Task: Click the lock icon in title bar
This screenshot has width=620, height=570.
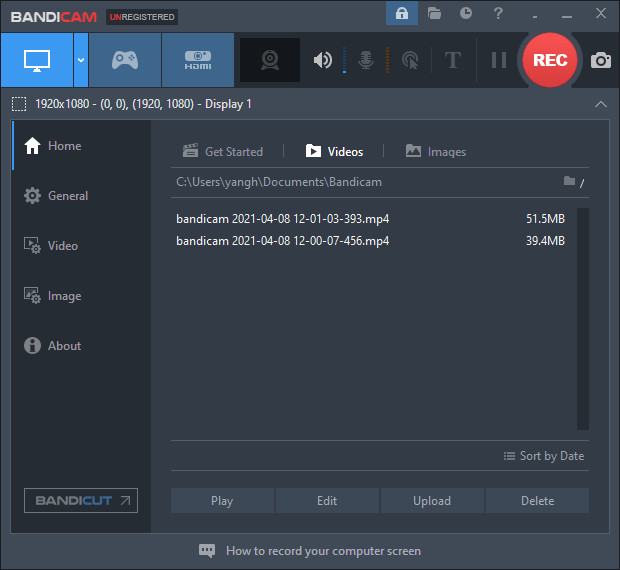Action: [402, 13]
